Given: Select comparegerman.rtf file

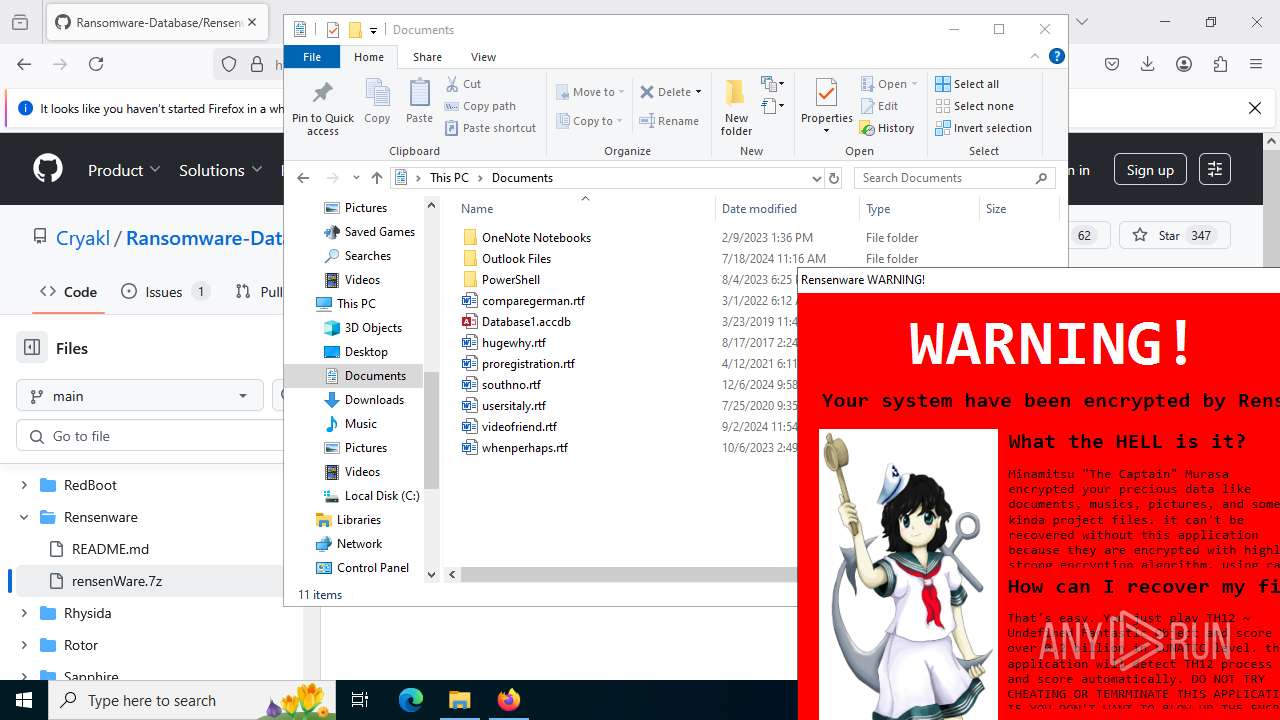Looking at the screenshot, I should (x=533, y=301).
